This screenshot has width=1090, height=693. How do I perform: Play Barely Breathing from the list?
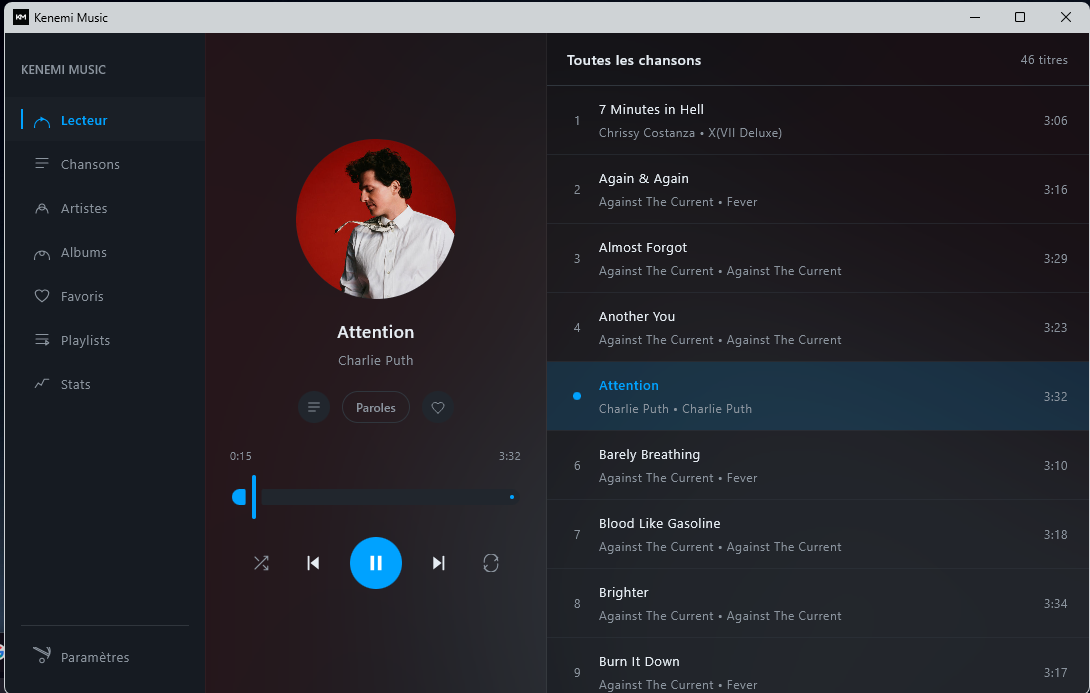coord(649,455)
